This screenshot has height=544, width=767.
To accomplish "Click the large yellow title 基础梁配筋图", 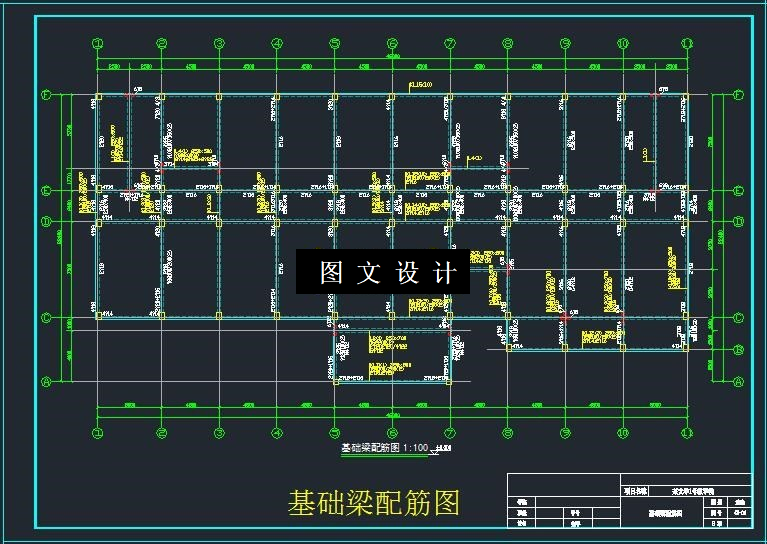I will click(x=374, y=503).
